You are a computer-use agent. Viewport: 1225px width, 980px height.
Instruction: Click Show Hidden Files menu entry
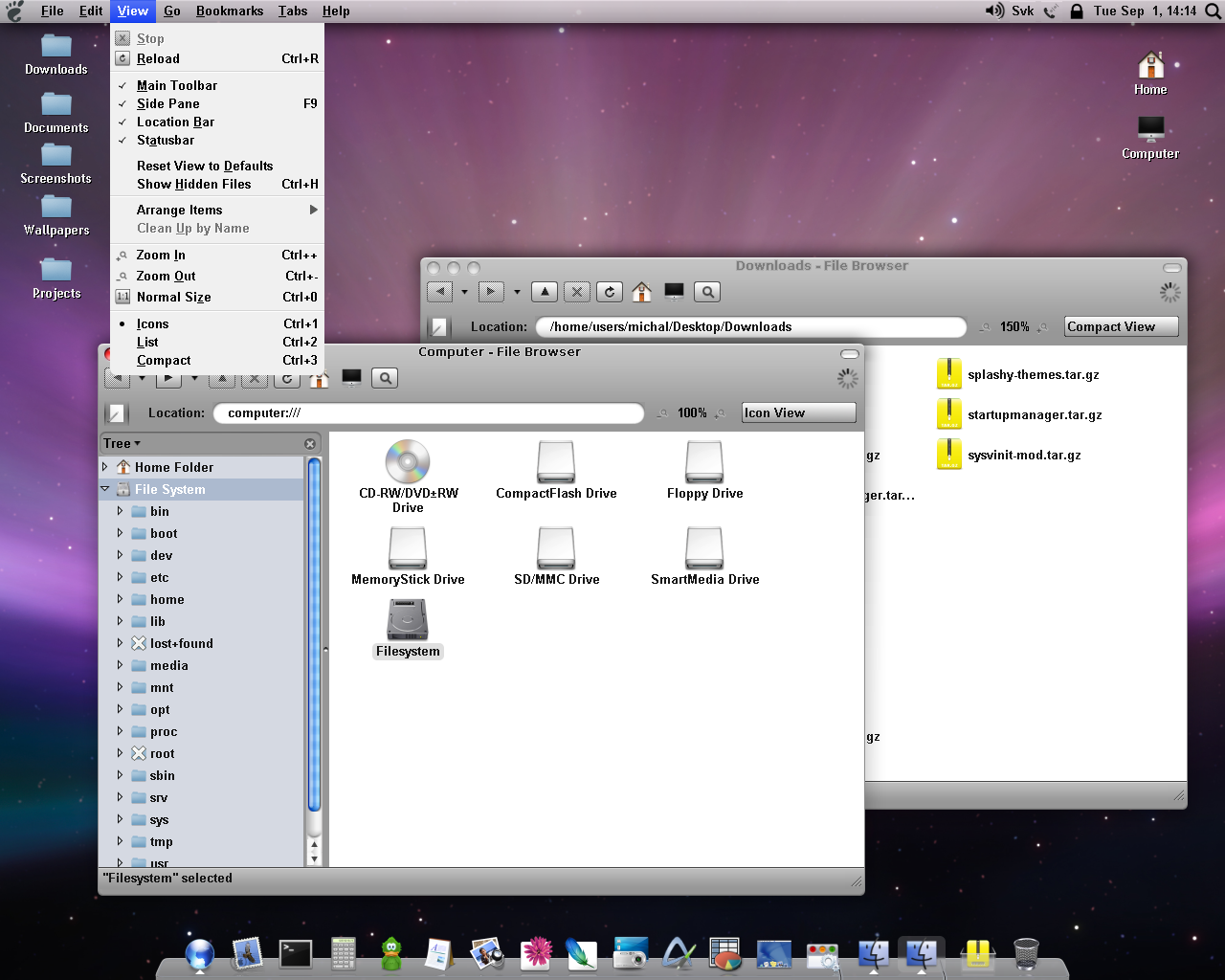point(194,185)
